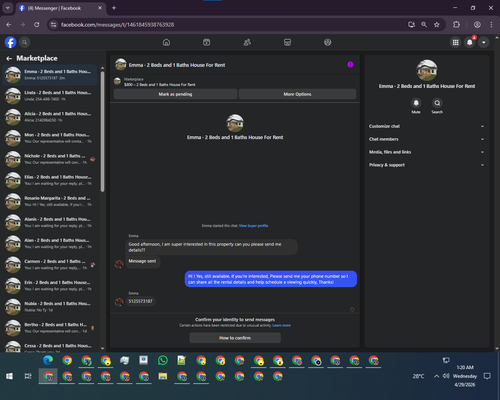Click the blue sent reply message bubble
The image size is (500, 400).
[271, 279]
